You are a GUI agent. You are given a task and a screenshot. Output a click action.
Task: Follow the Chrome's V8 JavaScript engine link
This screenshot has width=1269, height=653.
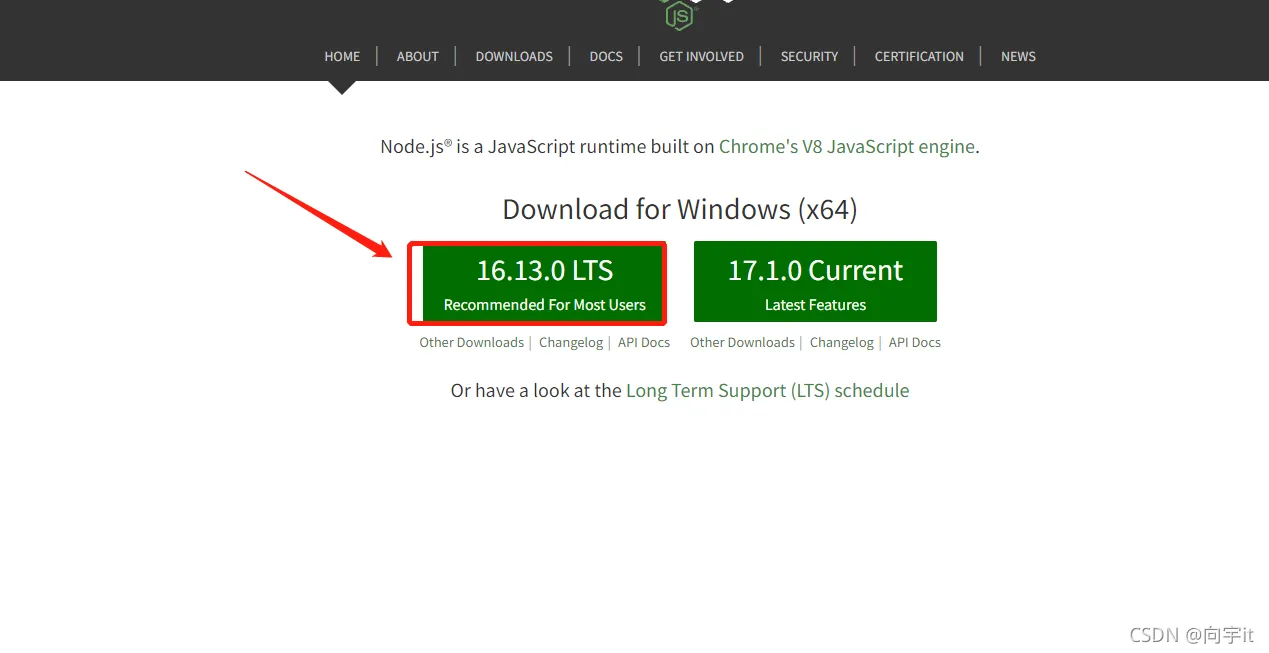pyautogui.click(x=847, y=146)
